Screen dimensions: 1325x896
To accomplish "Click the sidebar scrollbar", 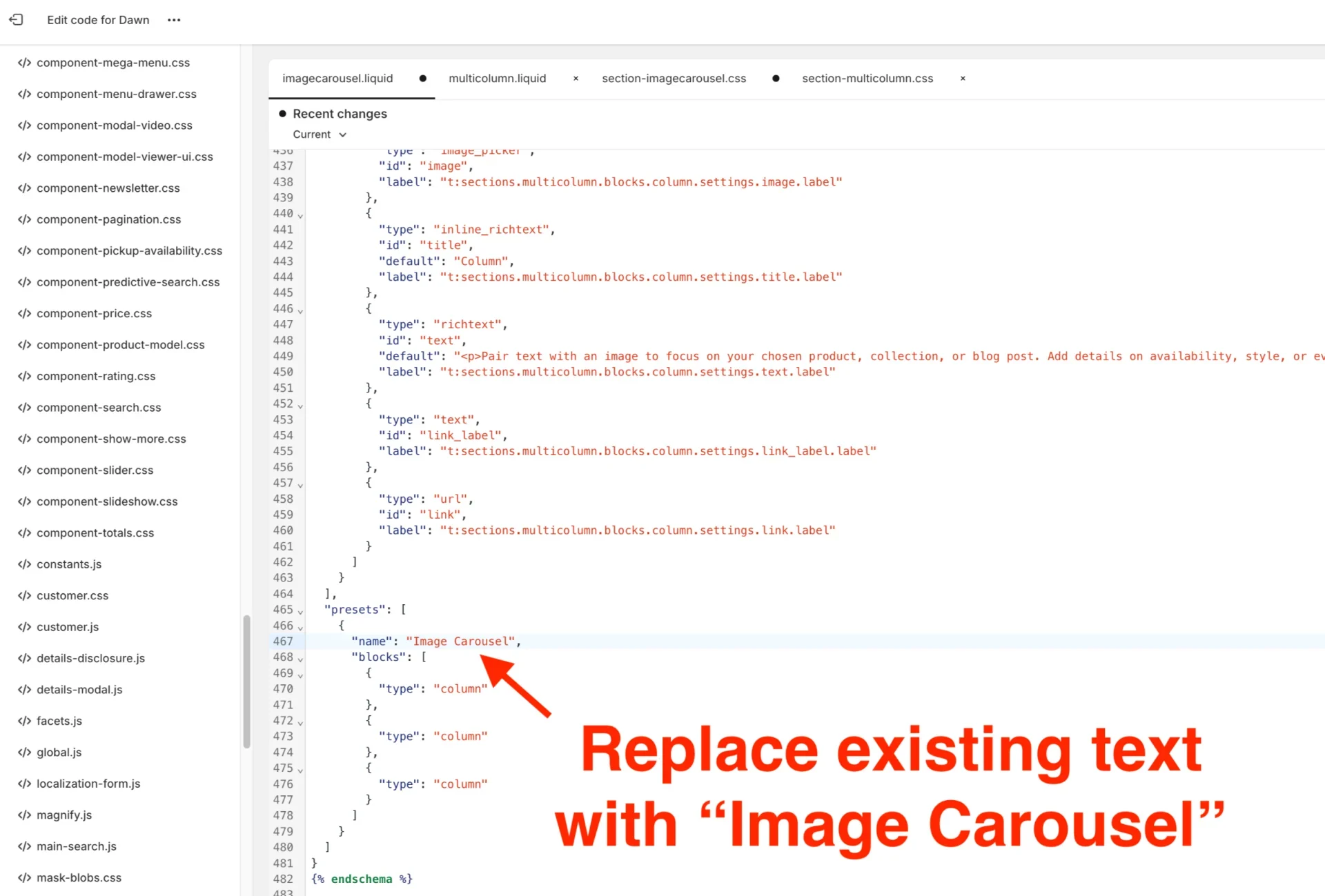I will tap(246, 679).
